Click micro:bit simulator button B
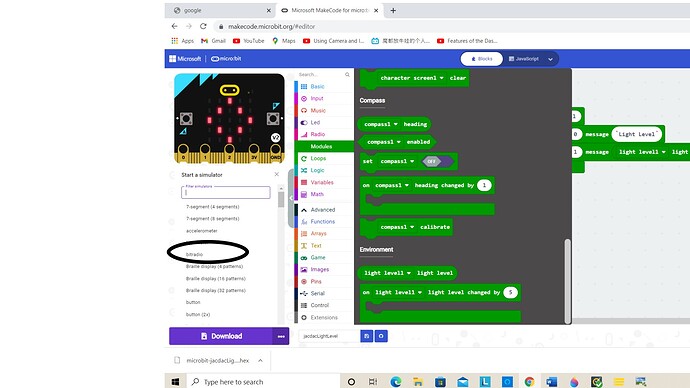The height and width of the screenshot is (388, 690). click(273, 118)
